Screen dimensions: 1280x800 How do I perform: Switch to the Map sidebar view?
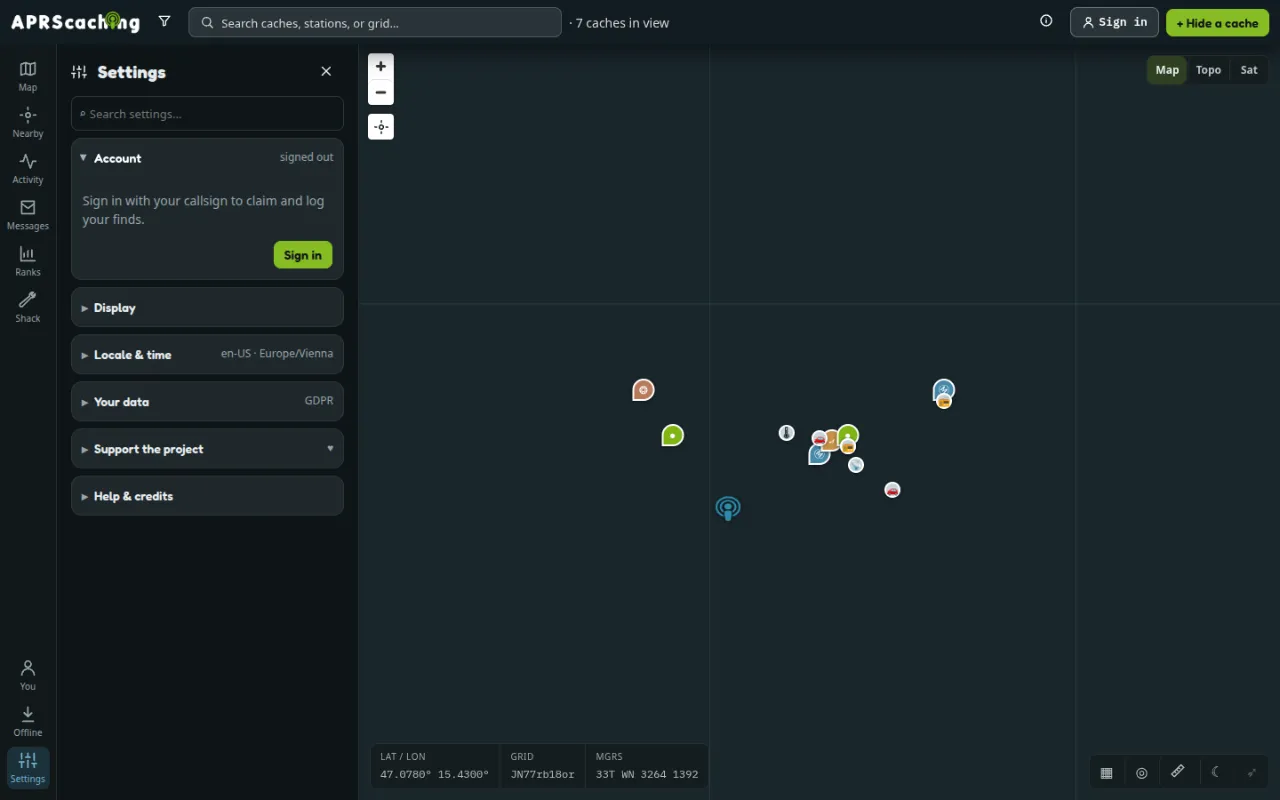click(28, 76)
